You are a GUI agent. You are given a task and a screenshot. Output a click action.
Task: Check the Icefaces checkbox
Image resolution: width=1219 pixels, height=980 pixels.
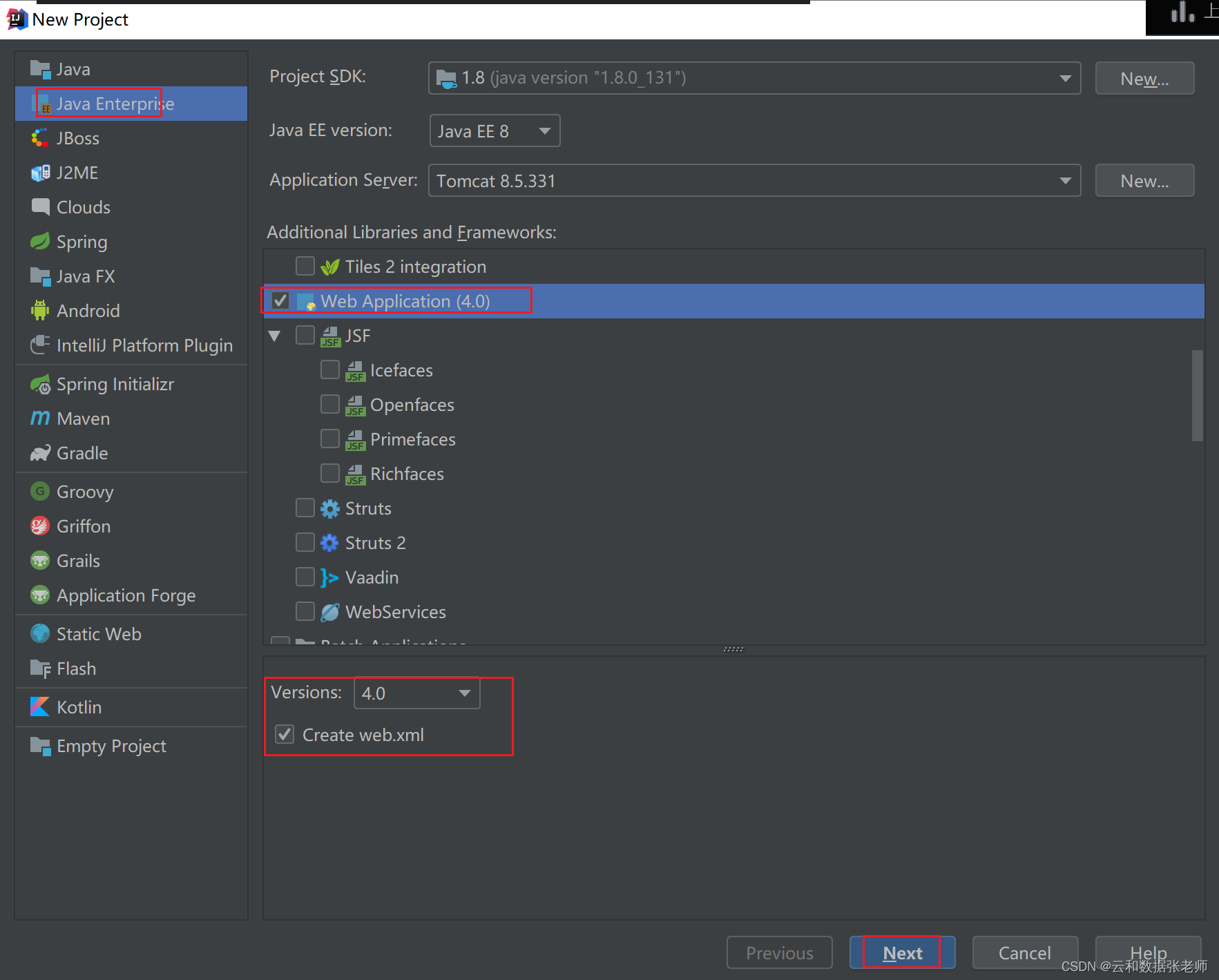point(330,369)
